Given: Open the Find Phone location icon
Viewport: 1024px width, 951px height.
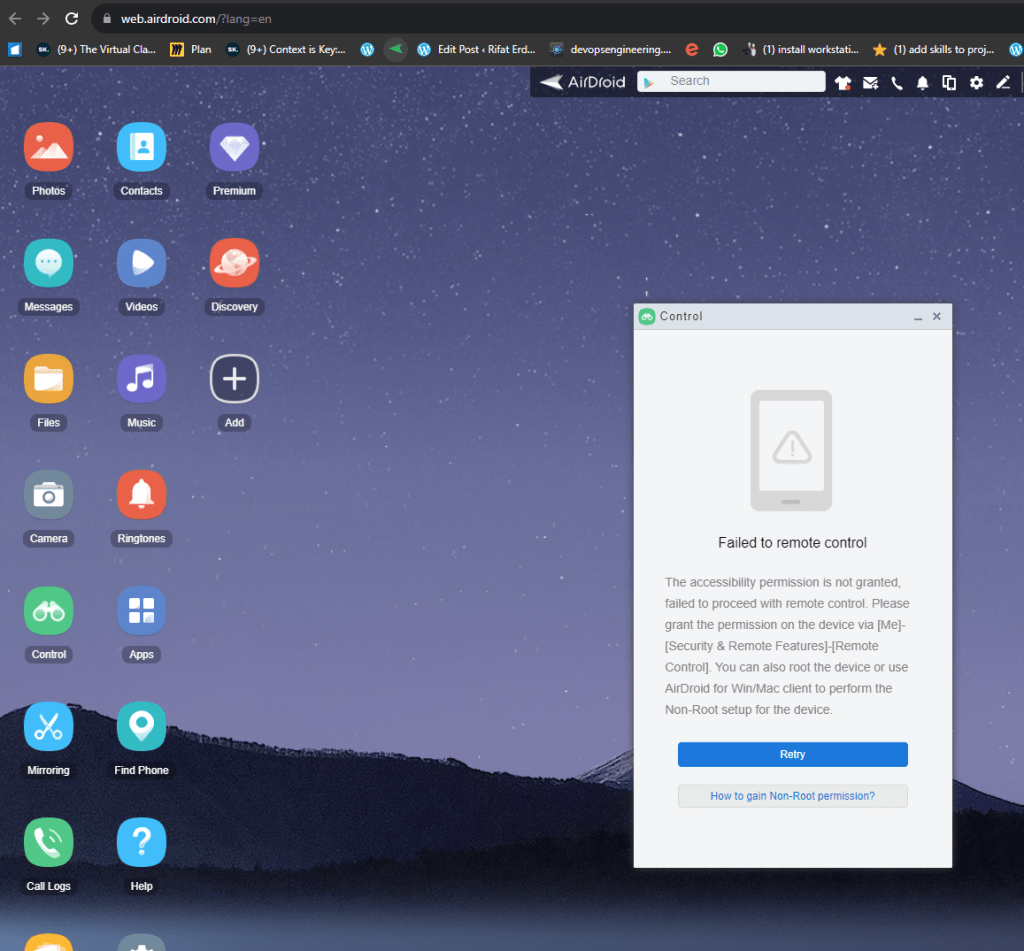Looking at the screenshot, I should 141,726.
